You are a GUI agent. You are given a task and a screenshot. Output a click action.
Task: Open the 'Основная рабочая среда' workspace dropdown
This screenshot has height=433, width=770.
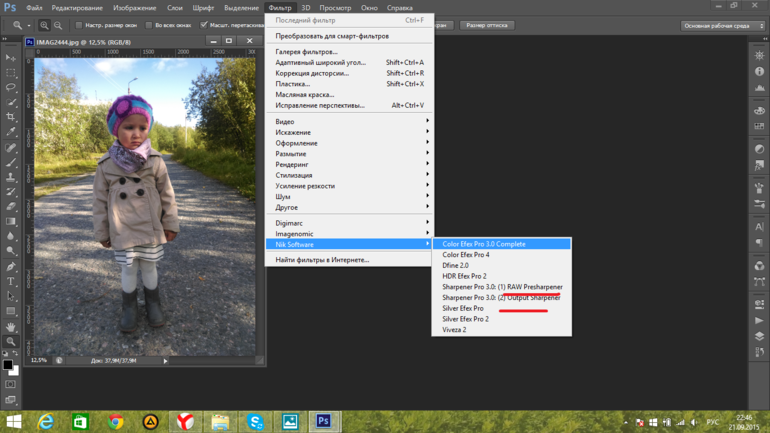pyautogui.click(x=715, y=25)
